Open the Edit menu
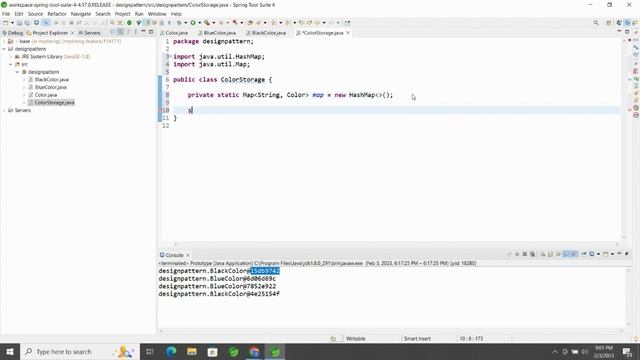 pos(19,14)
